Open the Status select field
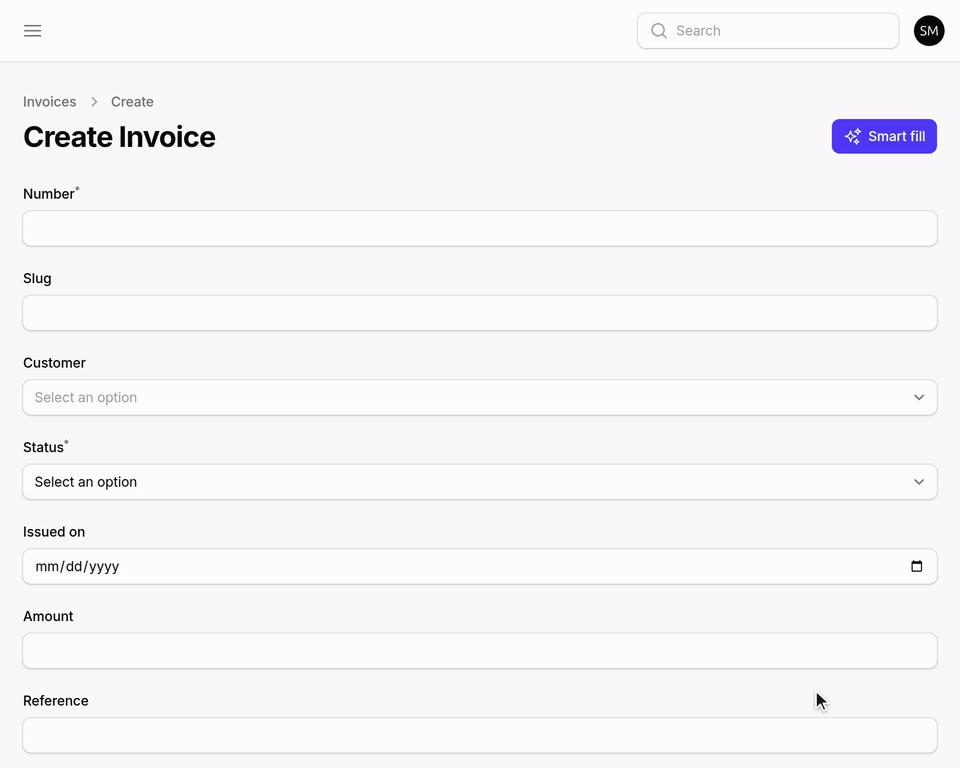 [480, 482]
